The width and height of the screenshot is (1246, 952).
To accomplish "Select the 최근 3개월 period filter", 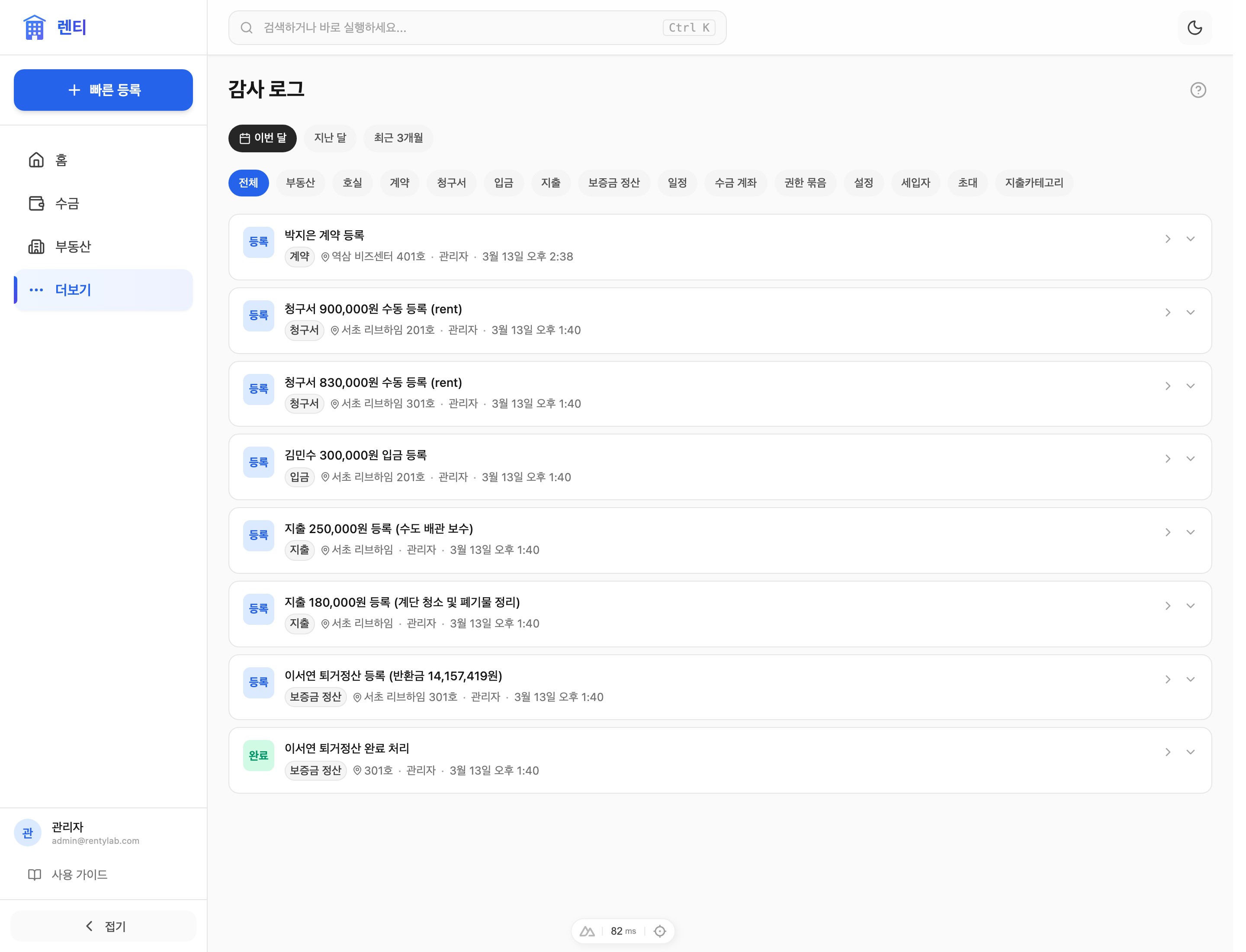I will [x=398, y=138].
